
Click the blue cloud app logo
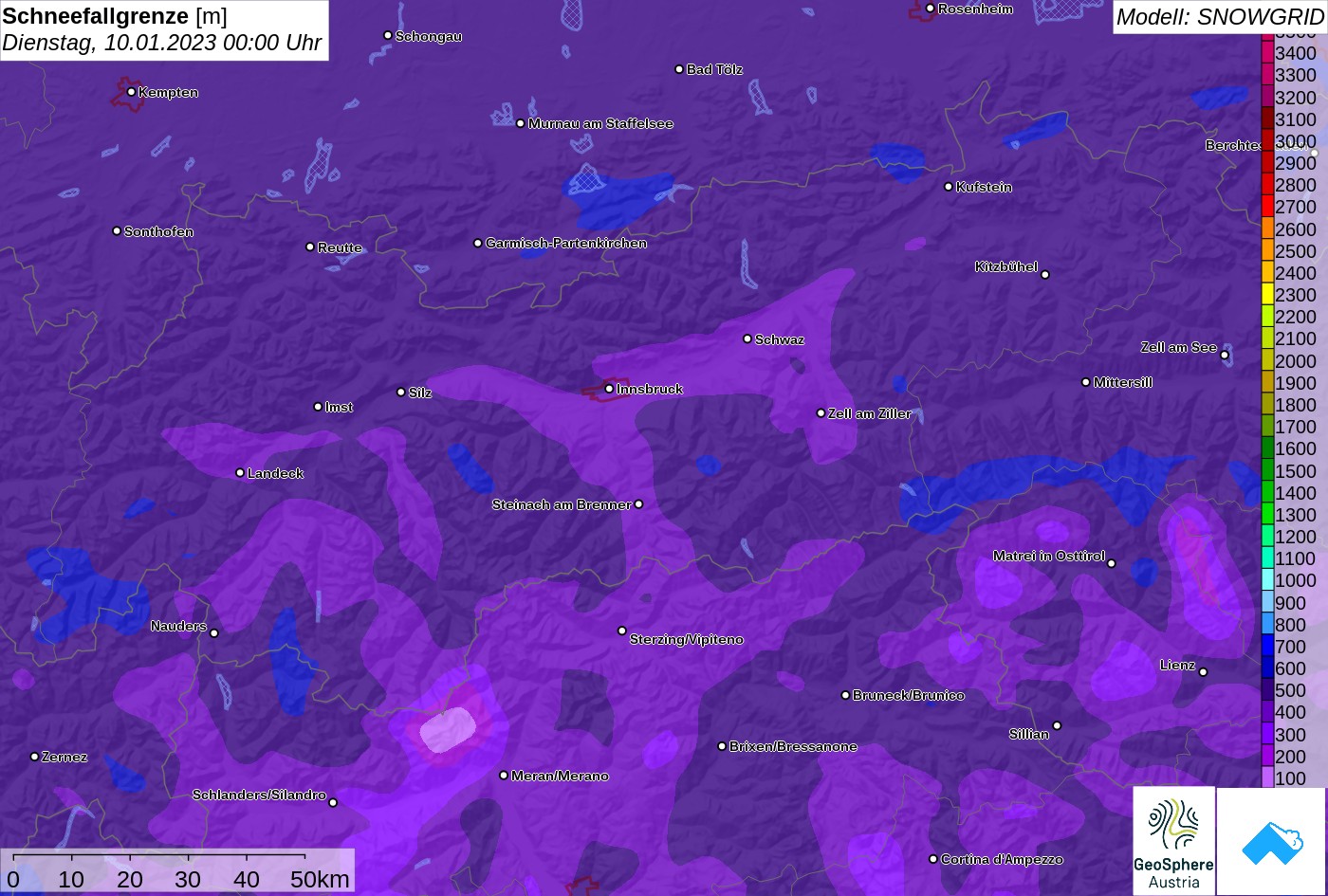1271,841
